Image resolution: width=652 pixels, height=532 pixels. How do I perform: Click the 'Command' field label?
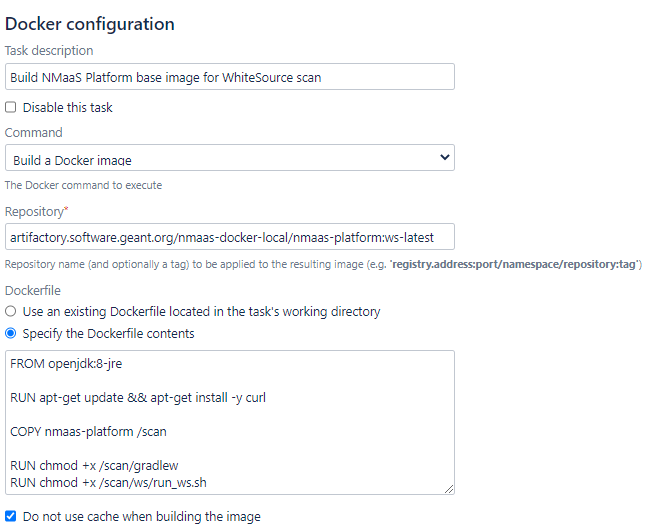(34, 133)
